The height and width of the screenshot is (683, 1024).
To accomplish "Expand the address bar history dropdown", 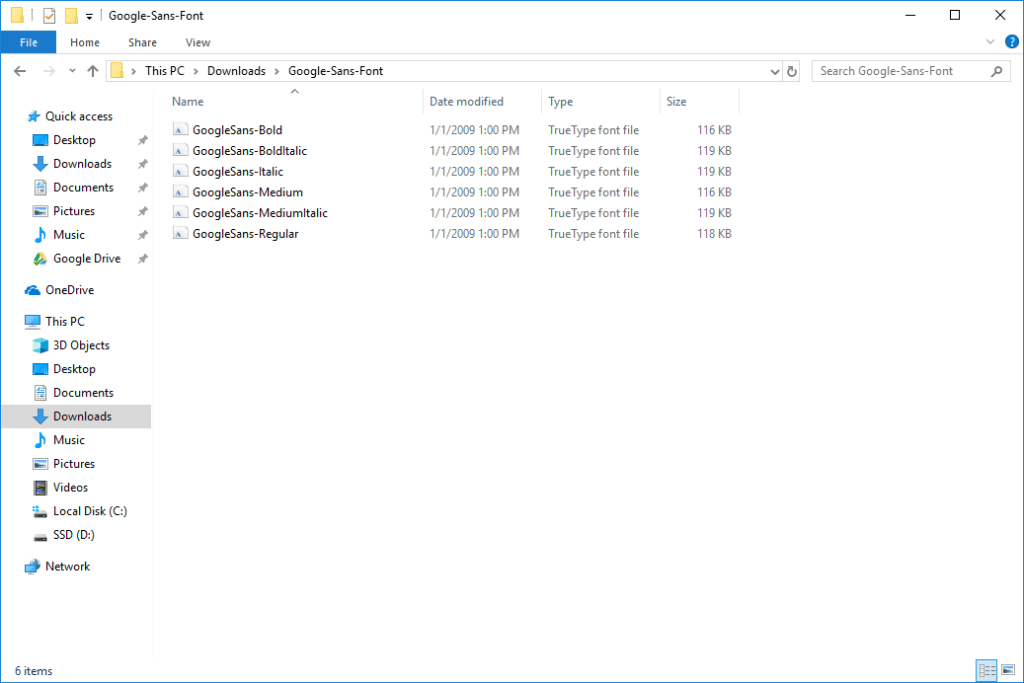I will pos(774,70).
